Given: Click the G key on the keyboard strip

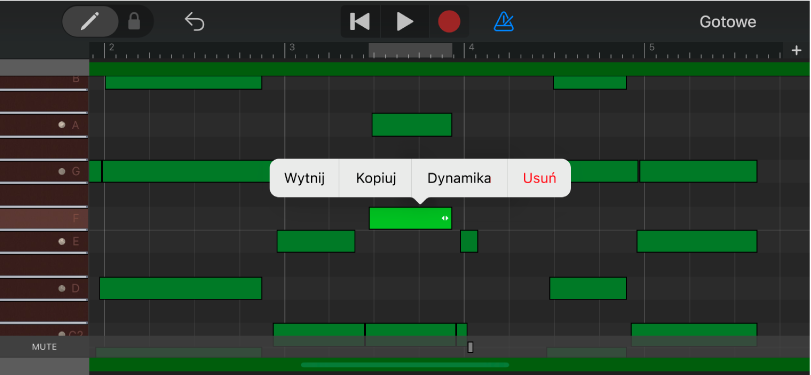Looking at the screenshot, I should pos(44,171).
